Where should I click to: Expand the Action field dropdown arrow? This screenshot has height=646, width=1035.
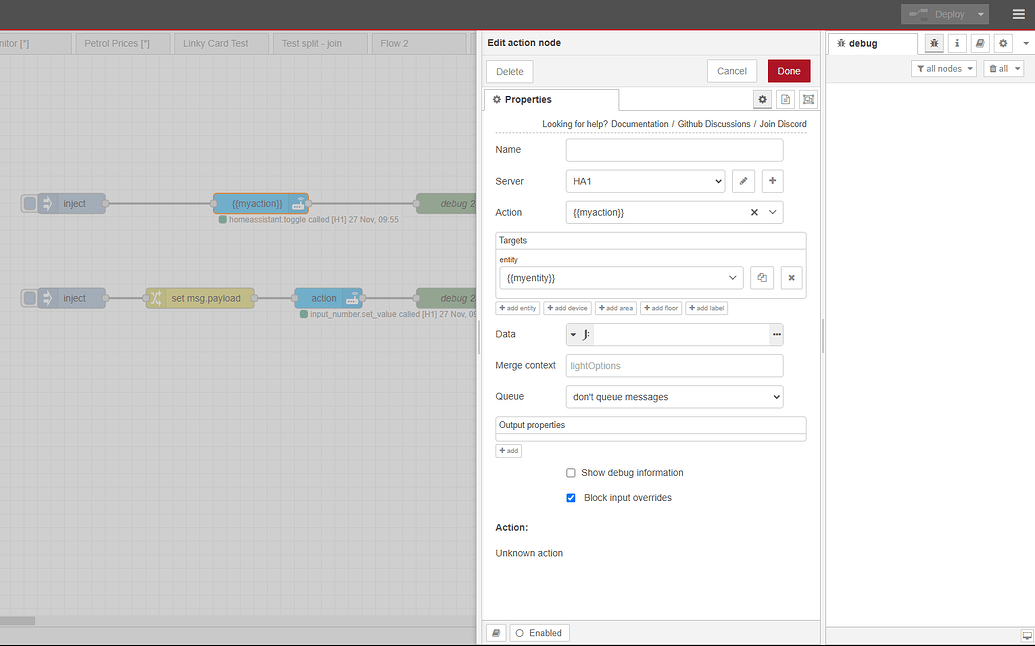pos(772,212)
